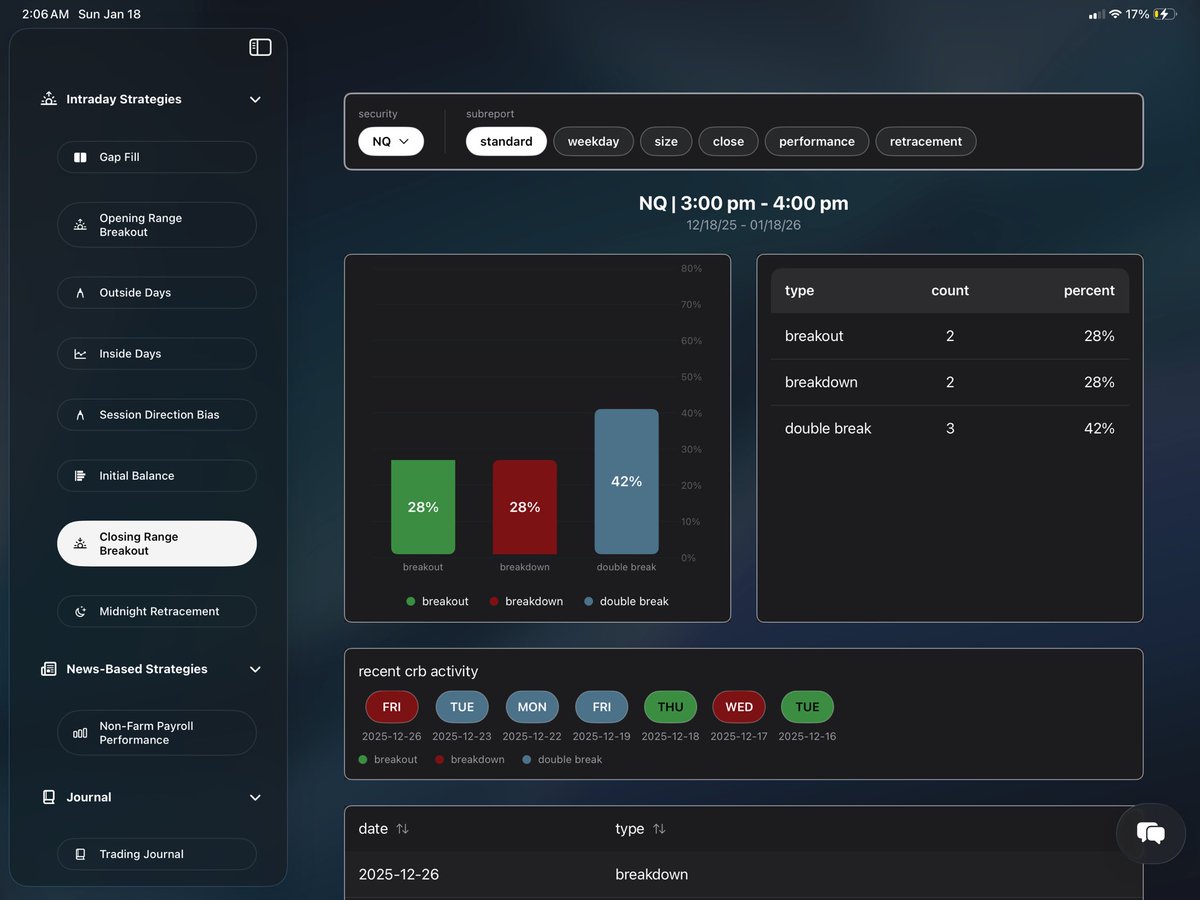Screen dimensions: 1200x900
Task: Click the NQ 3:00 pm - 4:00 pm heading
Action: (743, 203)
